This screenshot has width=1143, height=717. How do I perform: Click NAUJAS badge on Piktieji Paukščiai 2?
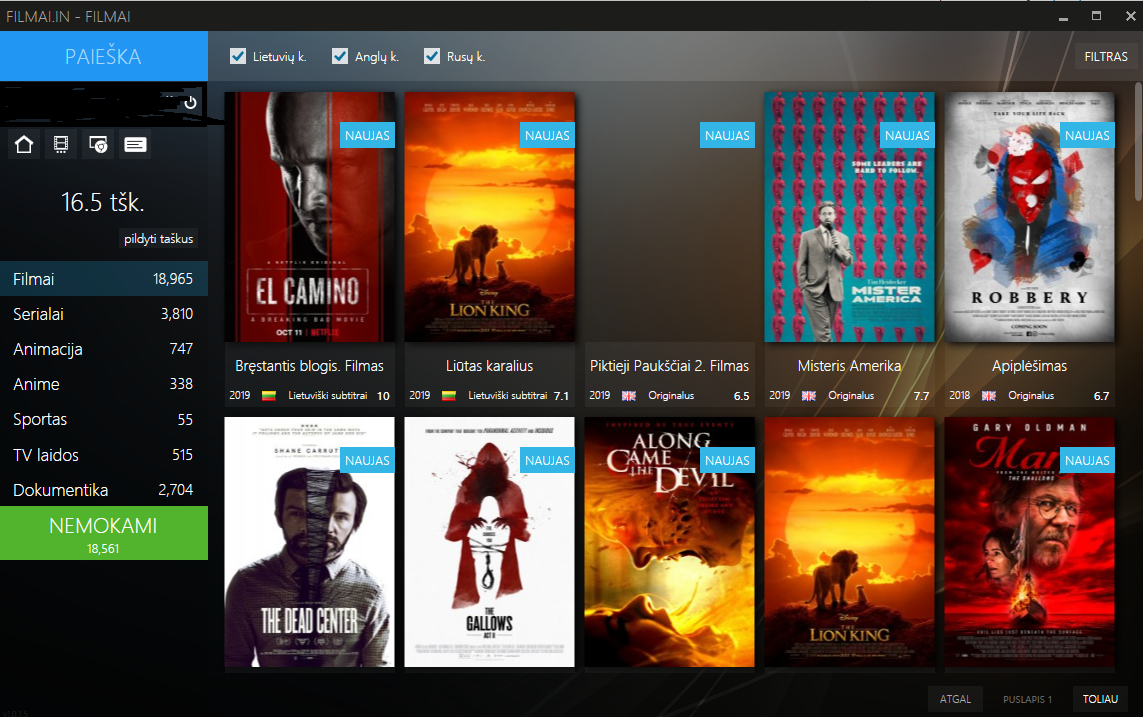727,136
